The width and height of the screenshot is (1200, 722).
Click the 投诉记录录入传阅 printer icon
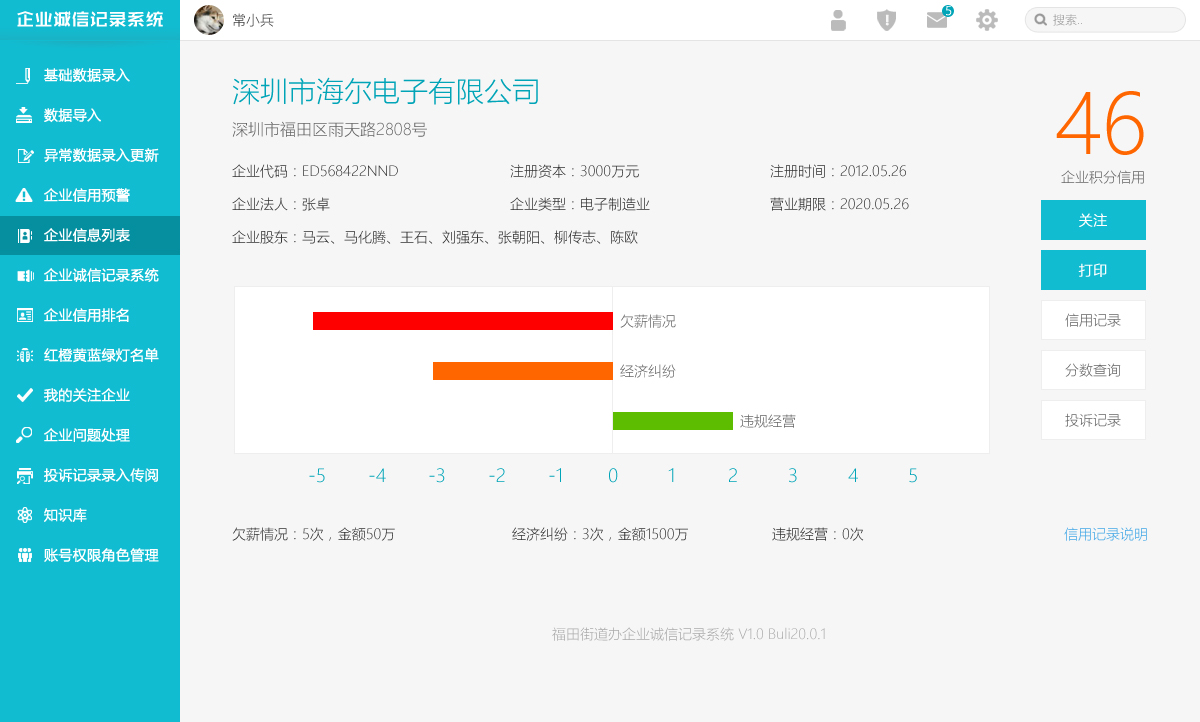pos(25,475)
